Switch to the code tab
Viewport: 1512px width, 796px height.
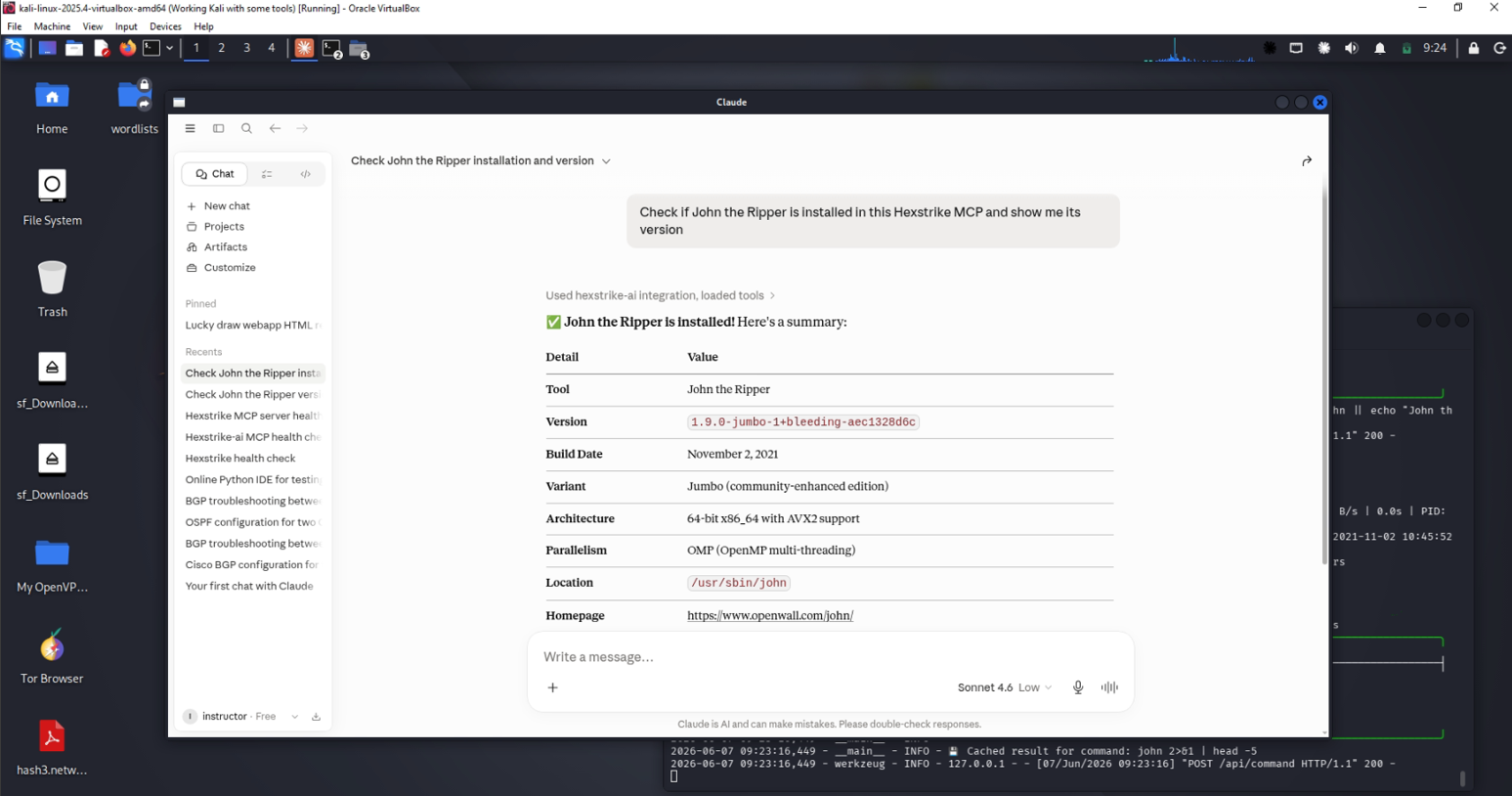coord(306,174)
